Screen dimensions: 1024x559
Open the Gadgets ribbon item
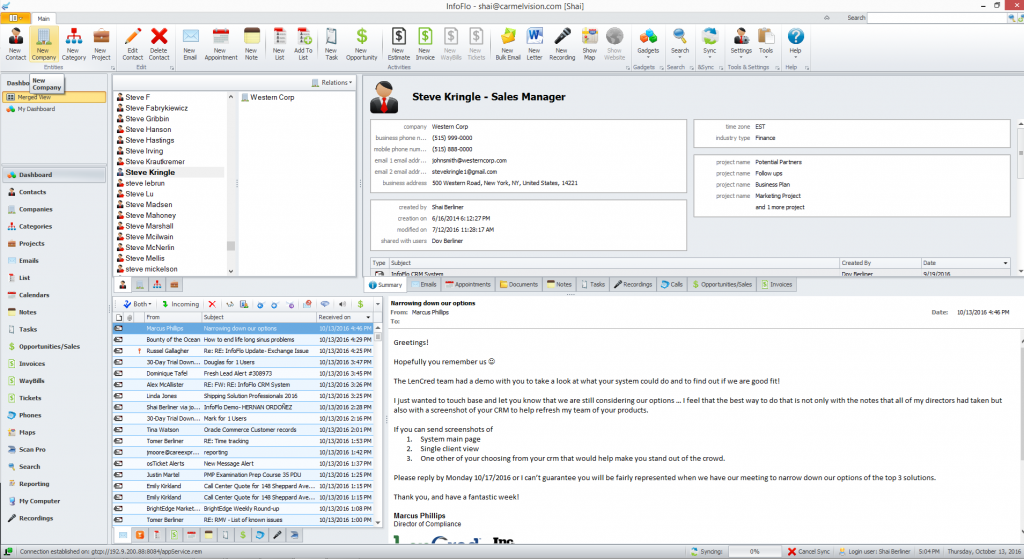(648, 44)
